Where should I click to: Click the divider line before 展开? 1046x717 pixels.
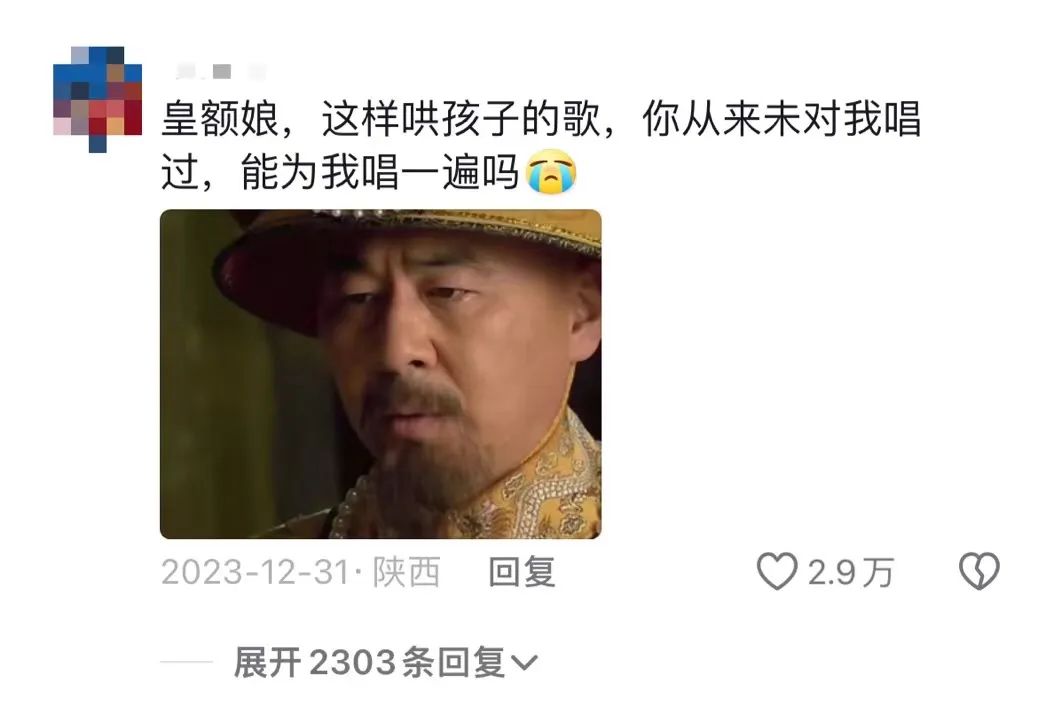[x=187, y=662]
